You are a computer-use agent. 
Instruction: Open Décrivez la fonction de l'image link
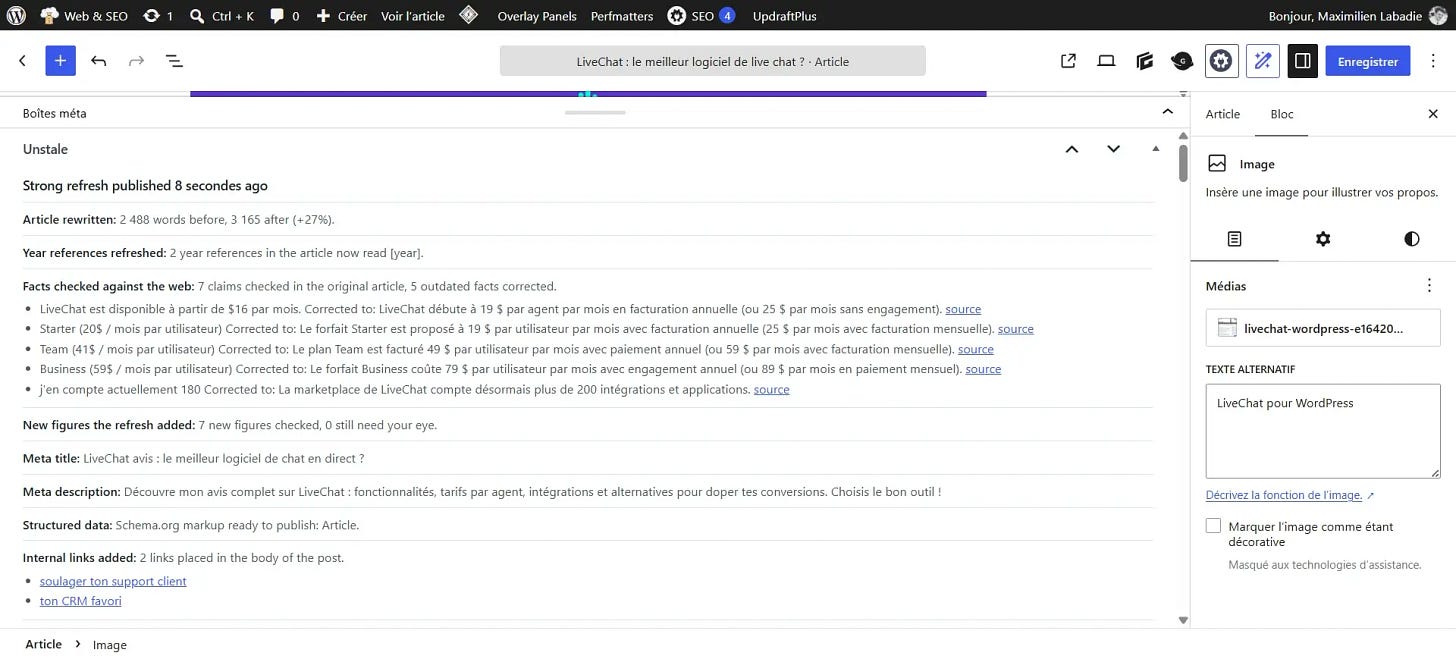click(1290, 495)
